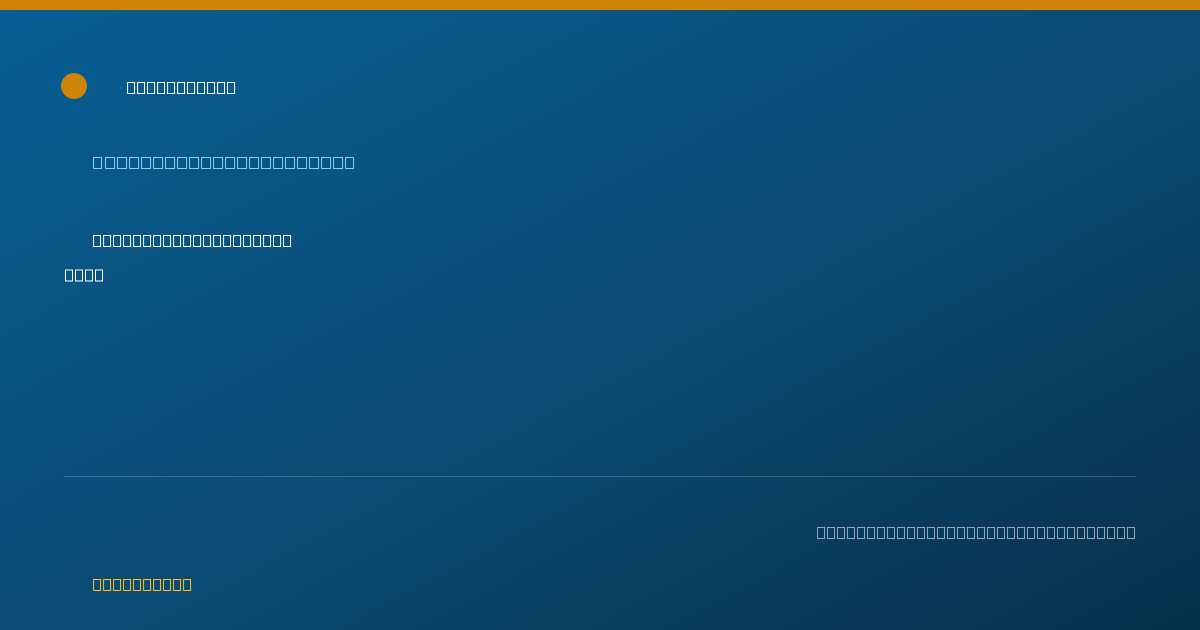This screenshot has width=1200, height=630.
Task: Follow the sky-blue subtitle line
Action: (224, 162)
